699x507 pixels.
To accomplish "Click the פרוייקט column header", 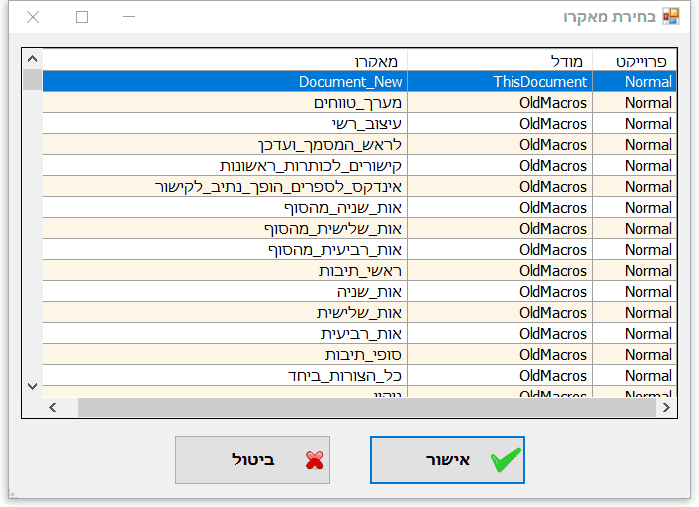I will pos(635,61).
